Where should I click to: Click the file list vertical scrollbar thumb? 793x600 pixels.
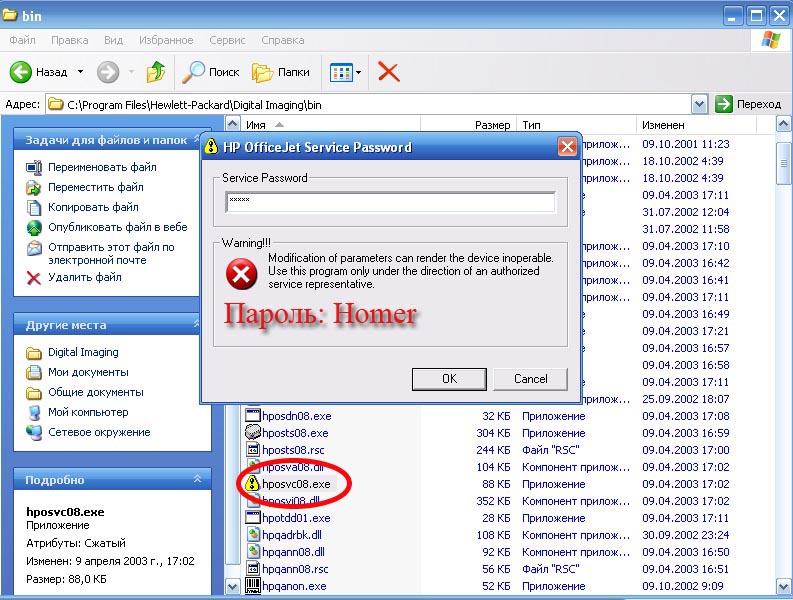(783, 163)
